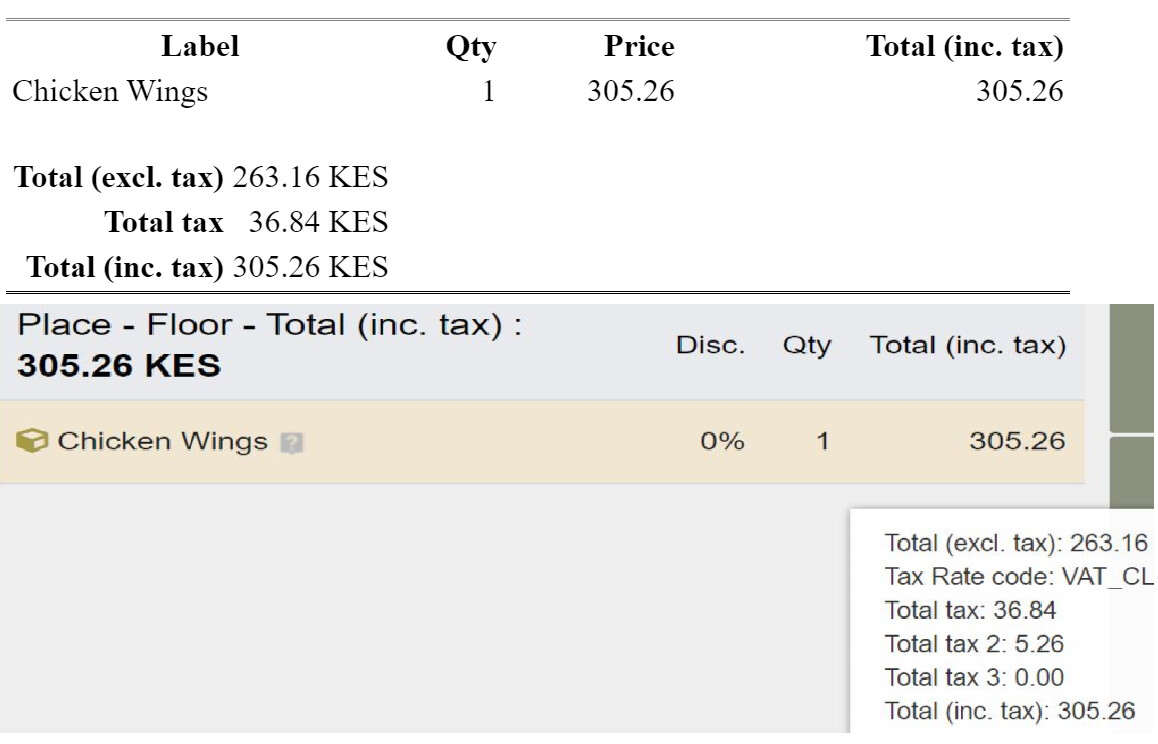
Task: Click the 0% discount value on the order line
Action: [722, 441]
